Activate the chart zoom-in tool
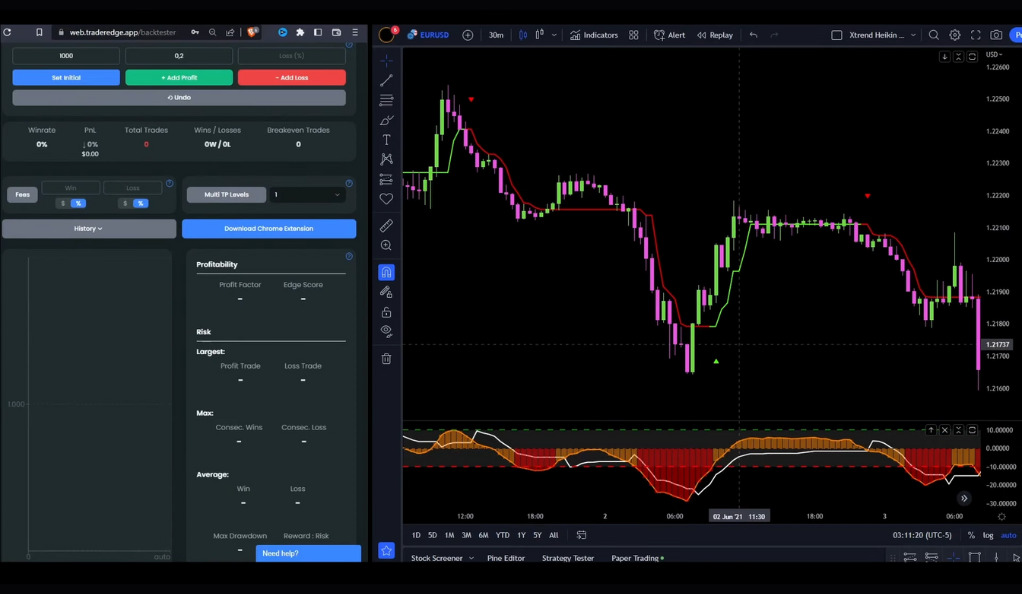This screenshot has height=594, width=1022. click(x=387, y=246)
